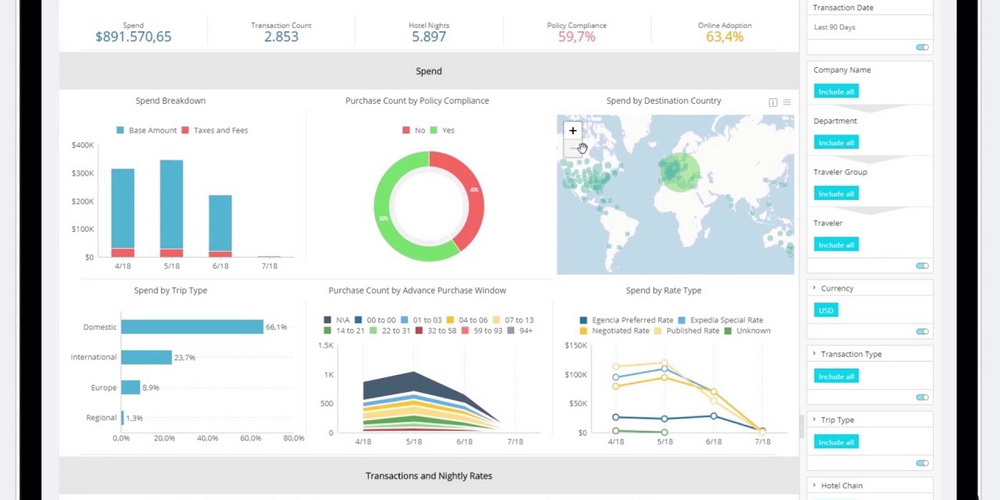Toggle the 01 to 03 legend entry
Screen dimensions: 1000x500
coord(421,320)
